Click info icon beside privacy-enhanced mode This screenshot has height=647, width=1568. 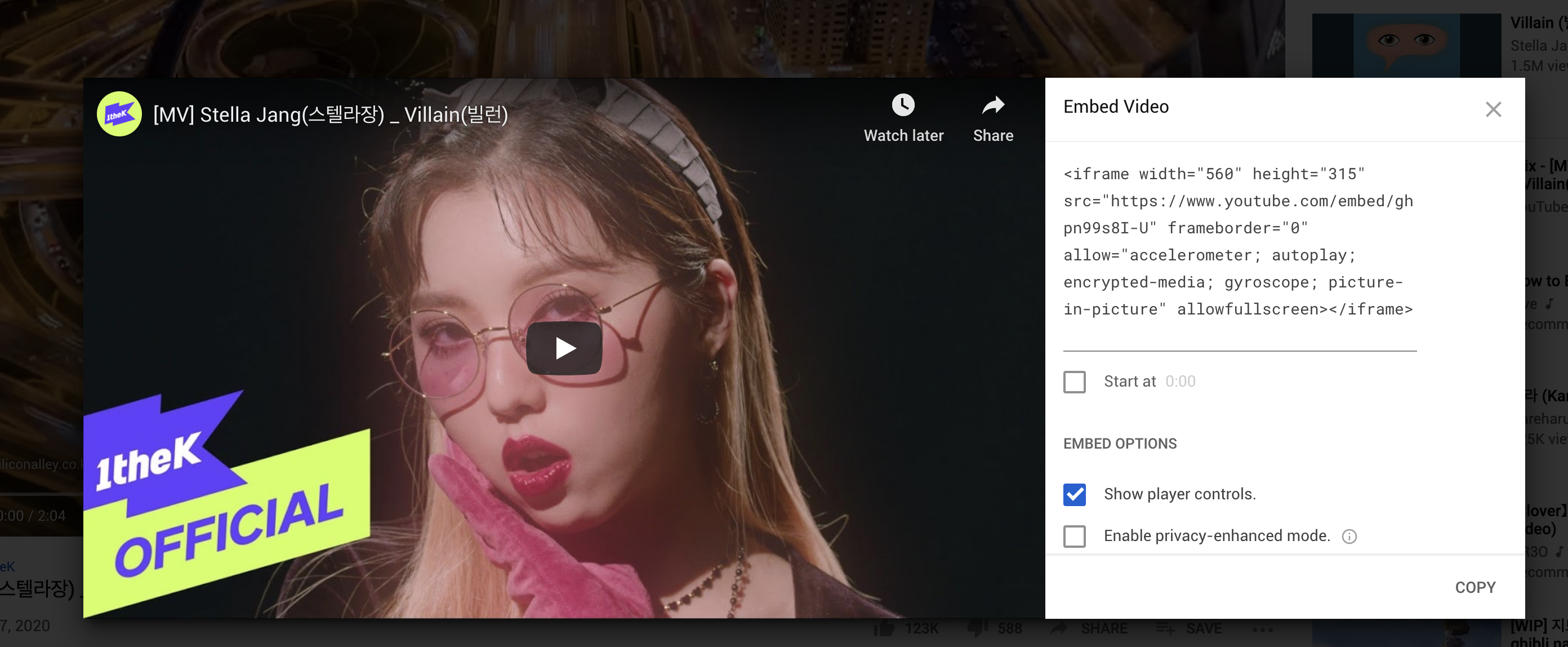tap(1349, 536)
